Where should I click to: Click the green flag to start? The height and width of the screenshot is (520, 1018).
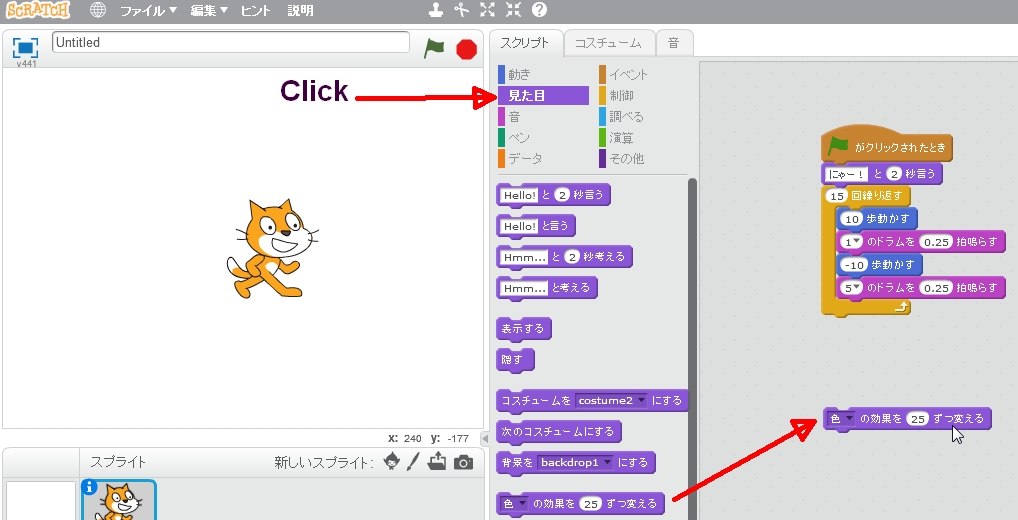[434, 49]
